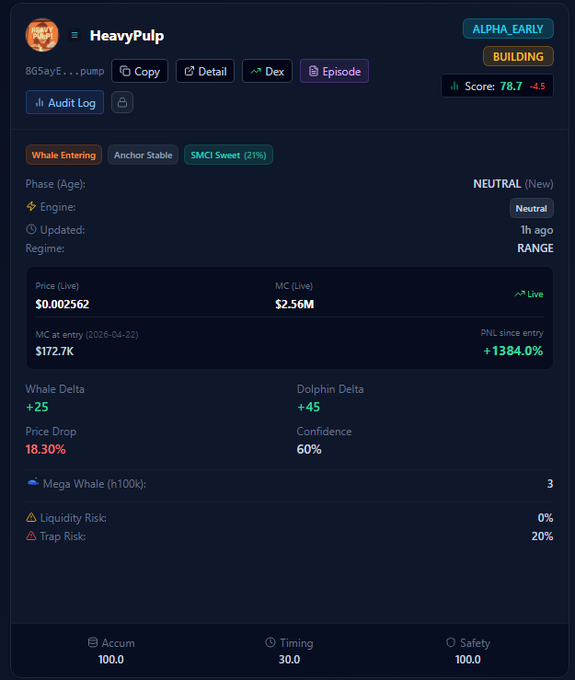Screen dimensions: 575x680
Task: Click the Liquidity Risk warning icon
Action: tap(31, 517)
